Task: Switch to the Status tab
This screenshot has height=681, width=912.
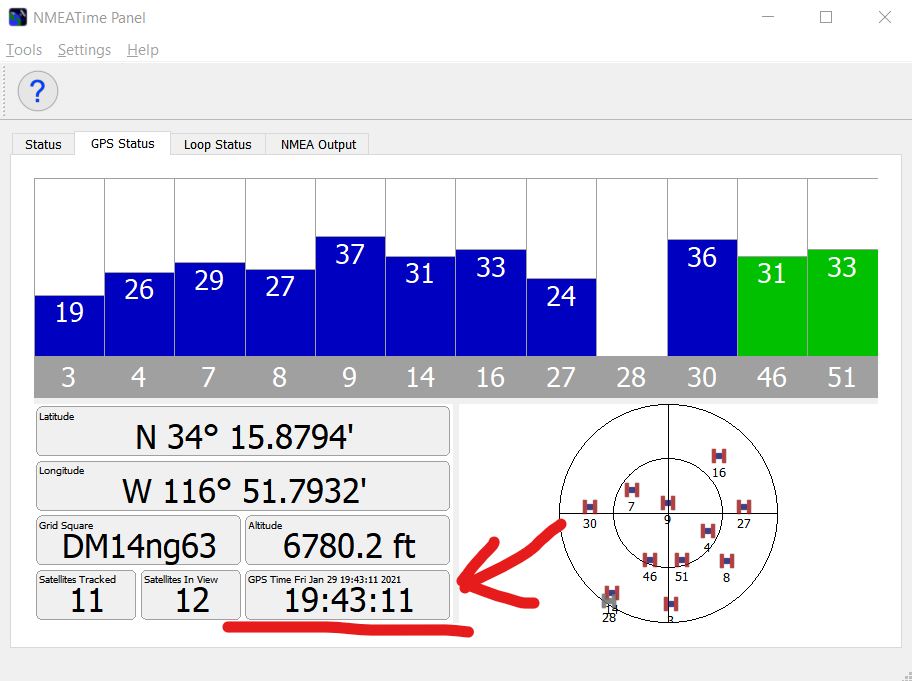Action: 43,144
